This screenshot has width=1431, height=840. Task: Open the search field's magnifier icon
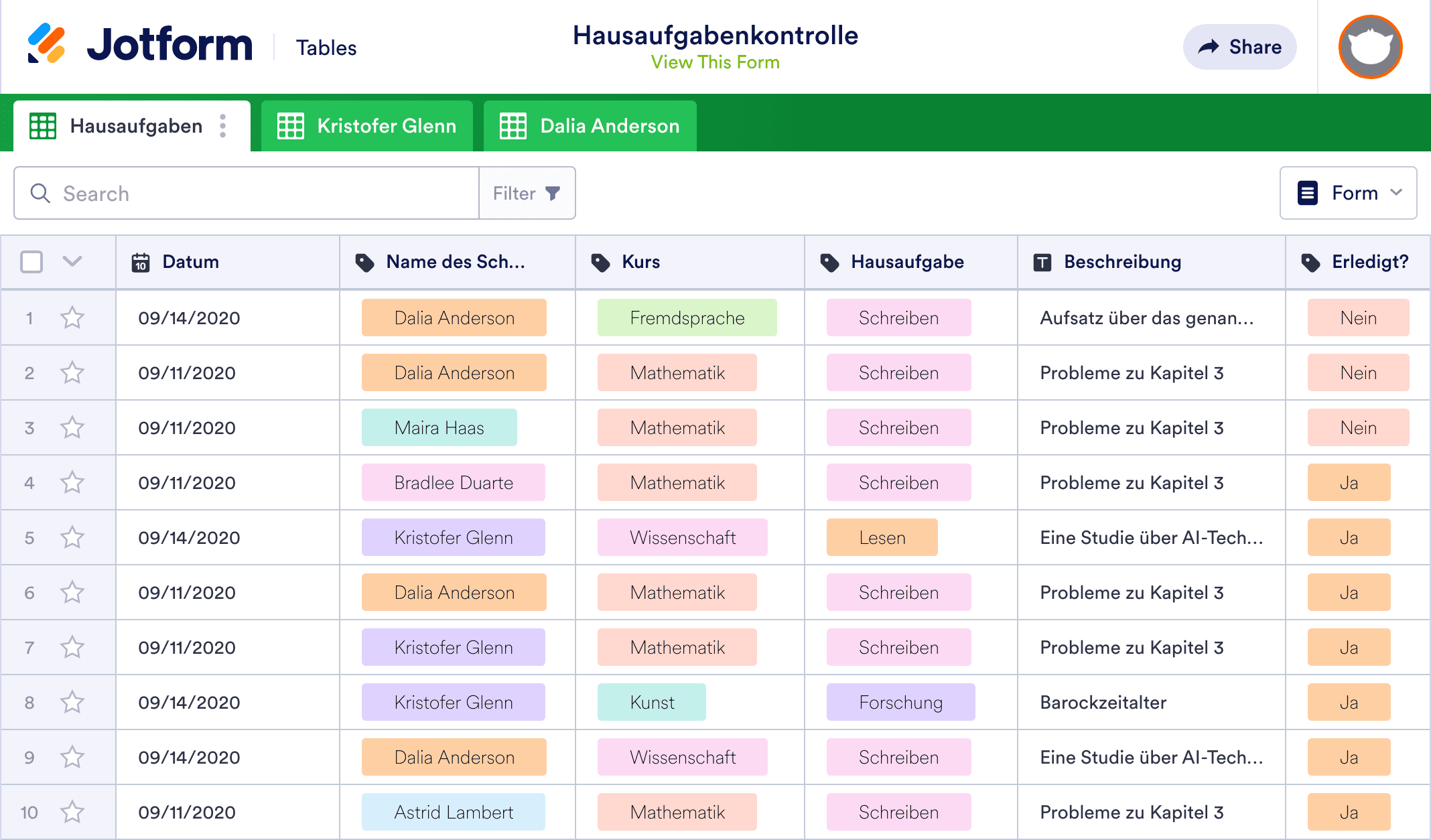pos(40,194)
